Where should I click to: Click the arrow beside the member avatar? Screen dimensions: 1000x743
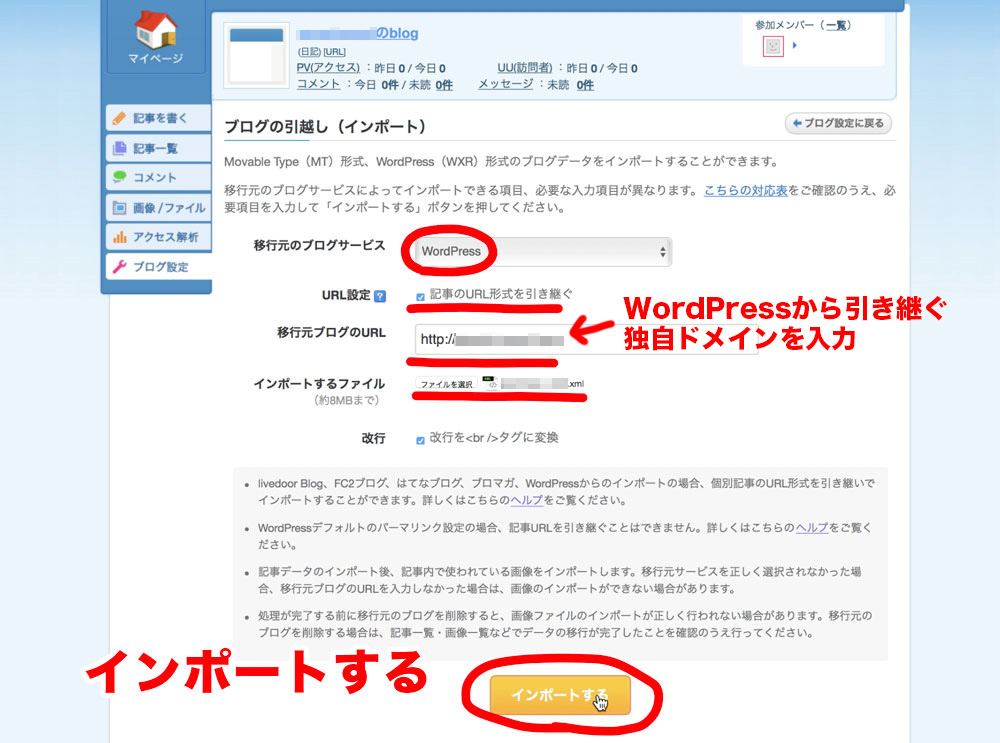795,46
